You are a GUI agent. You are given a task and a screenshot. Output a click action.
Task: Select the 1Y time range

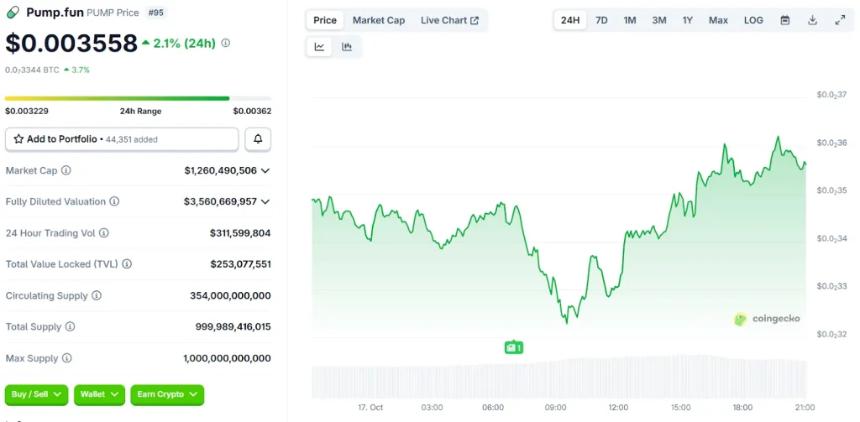point(688,20)
